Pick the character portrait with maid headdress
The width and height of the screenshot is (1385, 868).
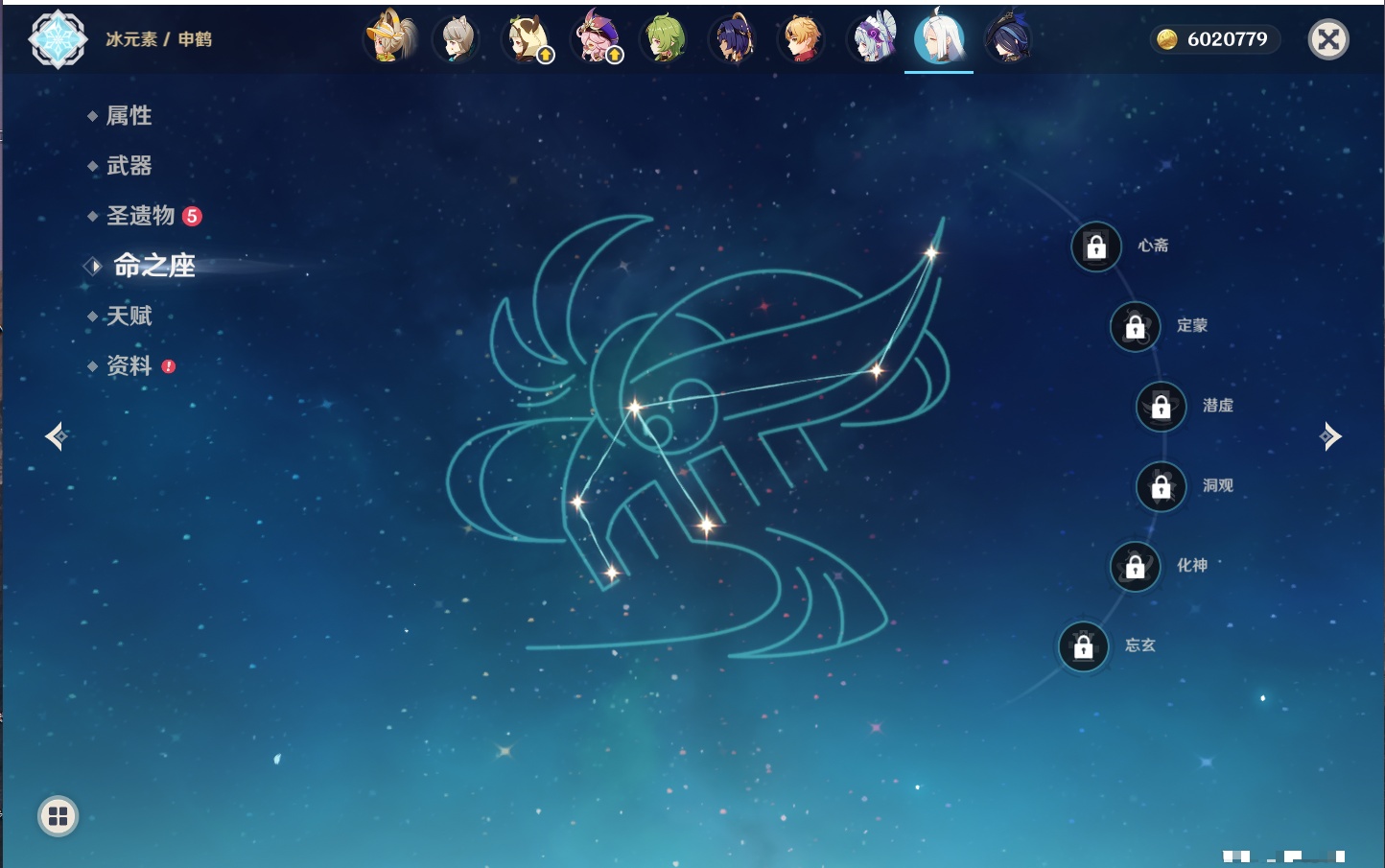(872, 39)
